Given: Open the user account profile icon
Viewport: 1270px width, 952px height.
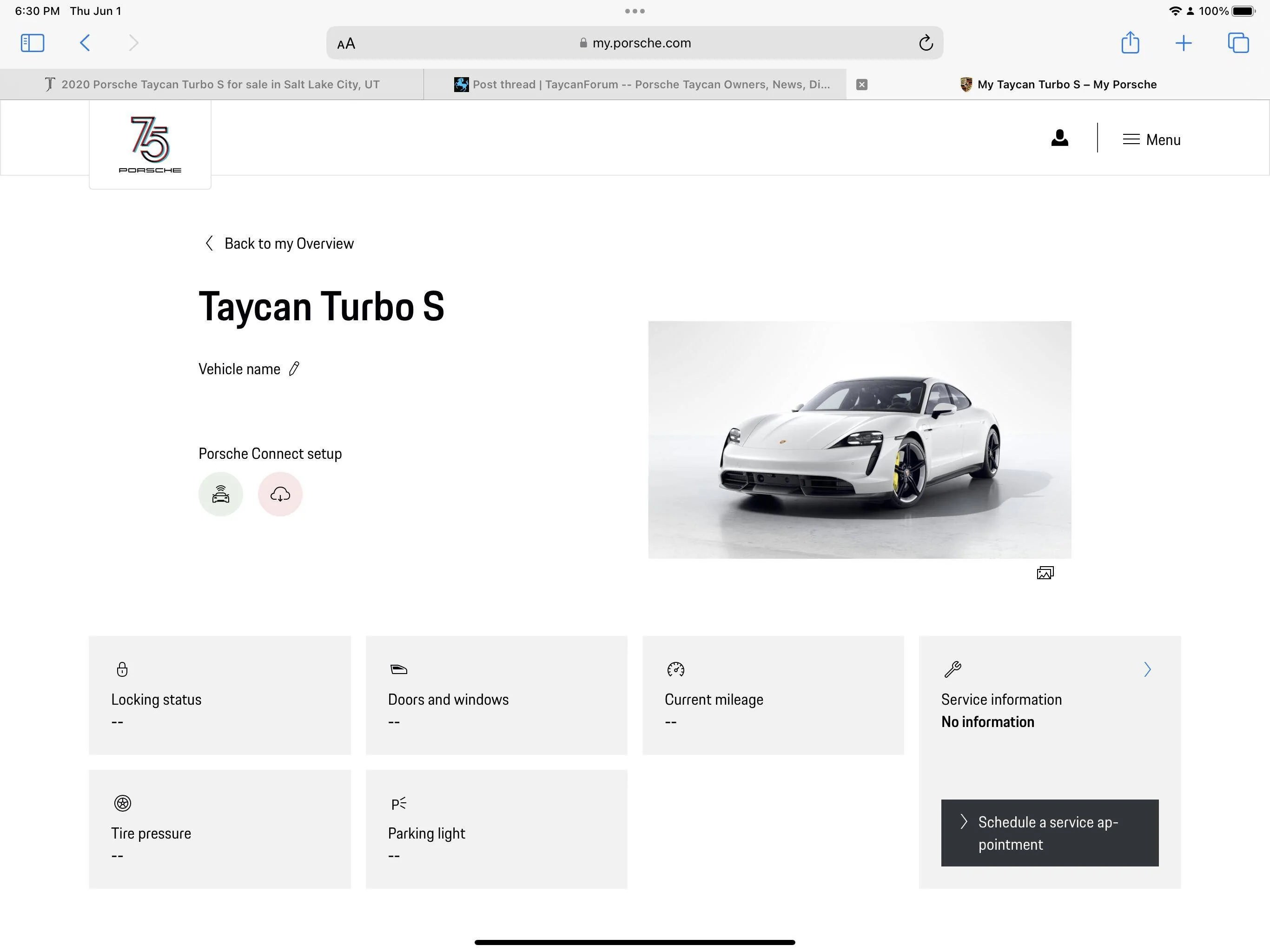Looking at the screenshot, I should (1059, 139).
